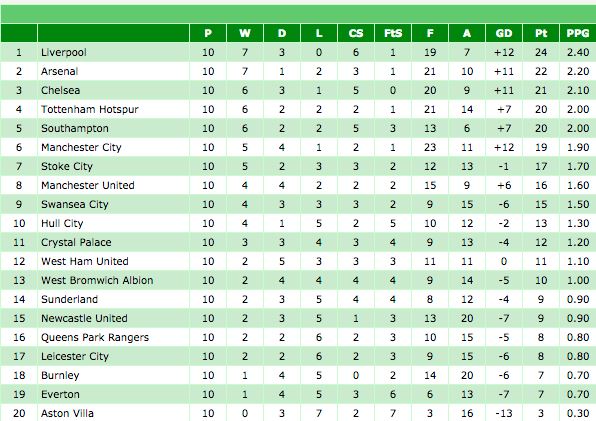Click Southampton's +7 goal difference cell
596x421 pixels.
point(504,128)
